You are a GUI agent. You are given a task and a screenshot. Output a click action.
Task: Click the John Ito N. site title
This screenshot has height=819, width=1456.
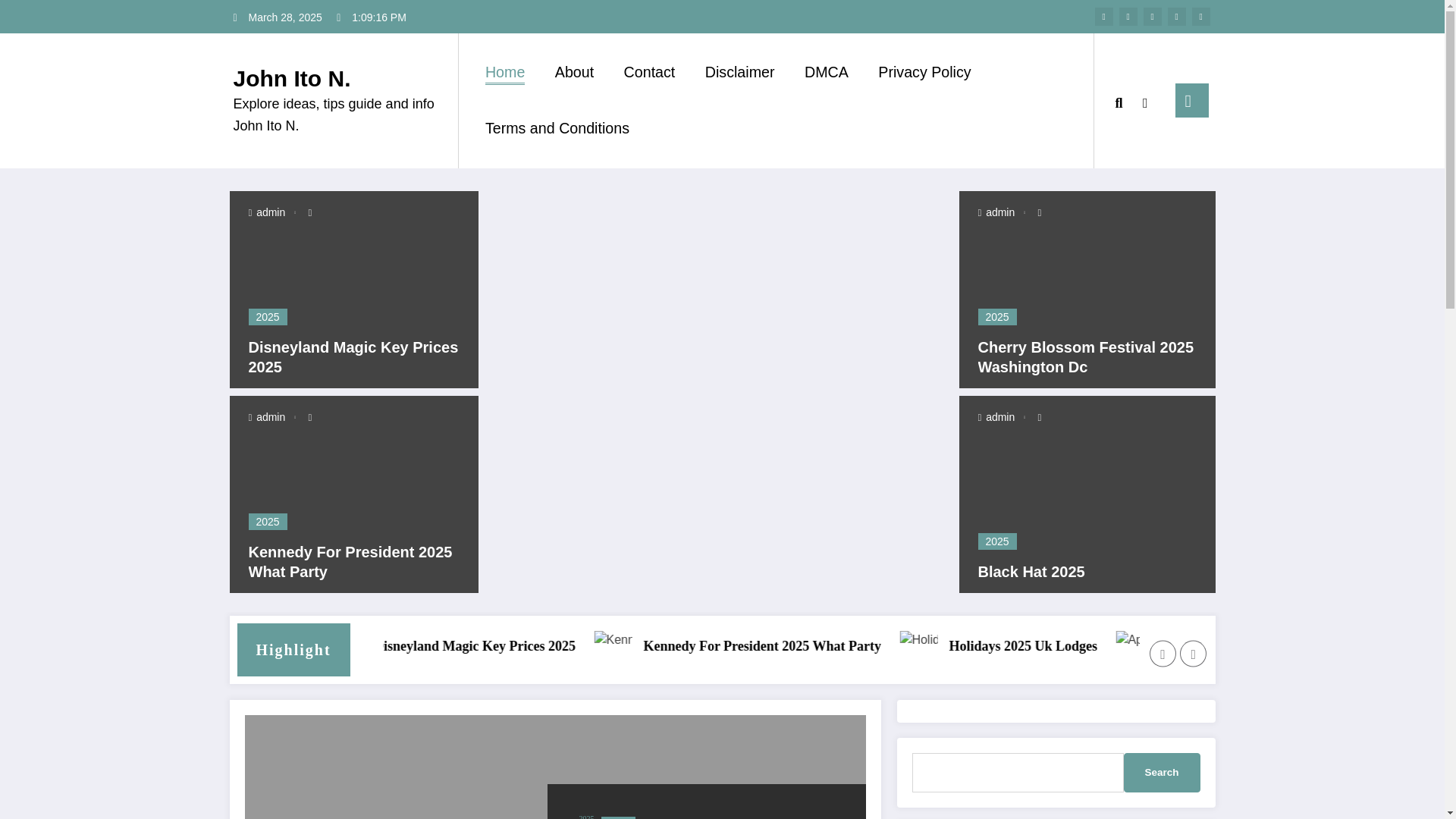click(x=292, y=79)
